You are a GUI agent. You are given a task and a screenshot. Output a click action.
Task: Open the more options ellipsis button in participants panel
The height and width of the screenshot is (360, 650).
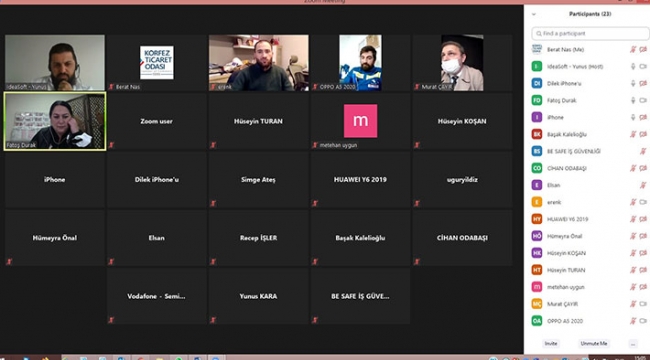[633, 344]
